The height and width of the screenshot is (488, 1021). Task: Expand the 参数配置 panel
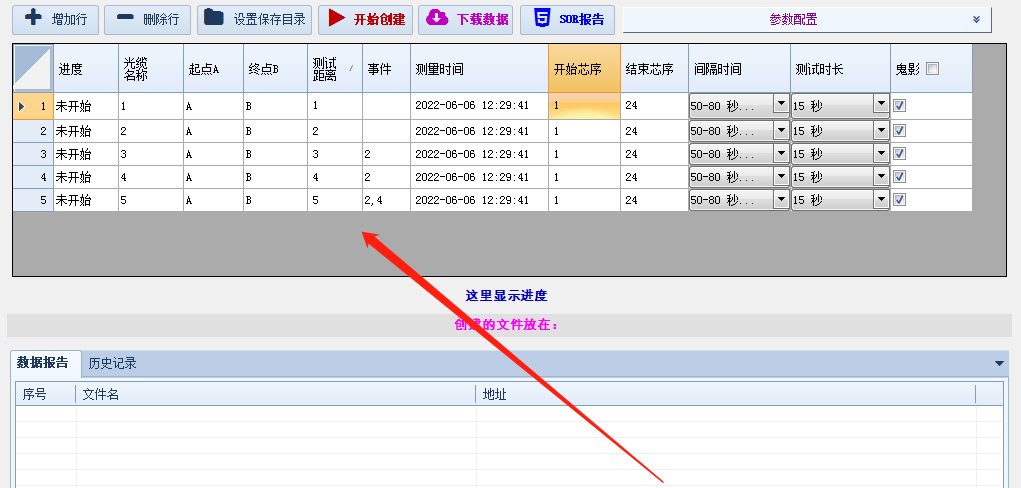(x=975, y=19)
